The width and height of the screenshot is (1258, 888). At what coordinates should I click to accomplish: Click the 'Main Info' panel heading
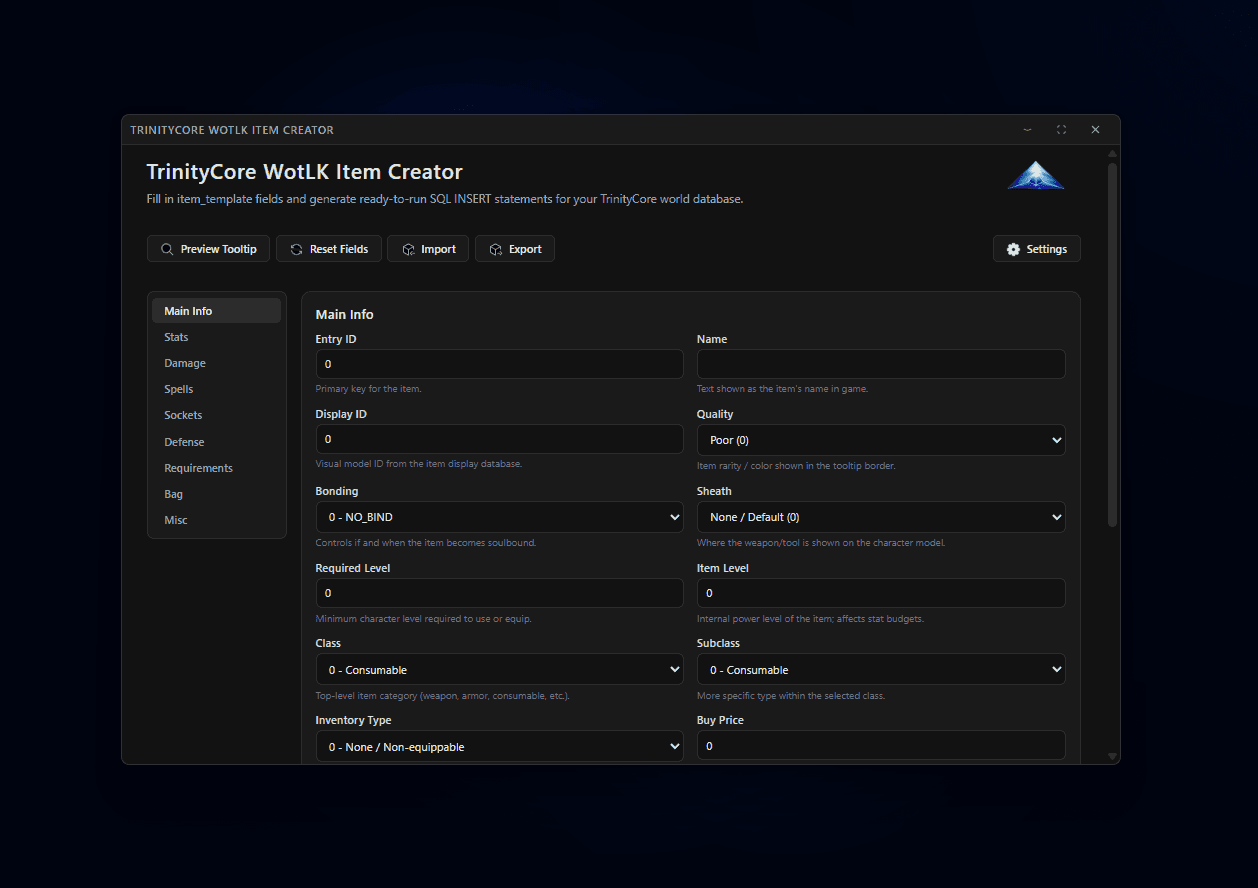coord(344,314)
